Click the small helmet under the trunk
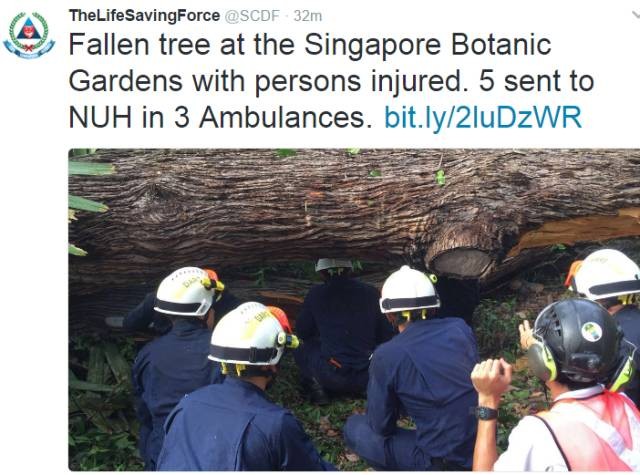Viewport: 640px width, 475px height. (334, 264)
